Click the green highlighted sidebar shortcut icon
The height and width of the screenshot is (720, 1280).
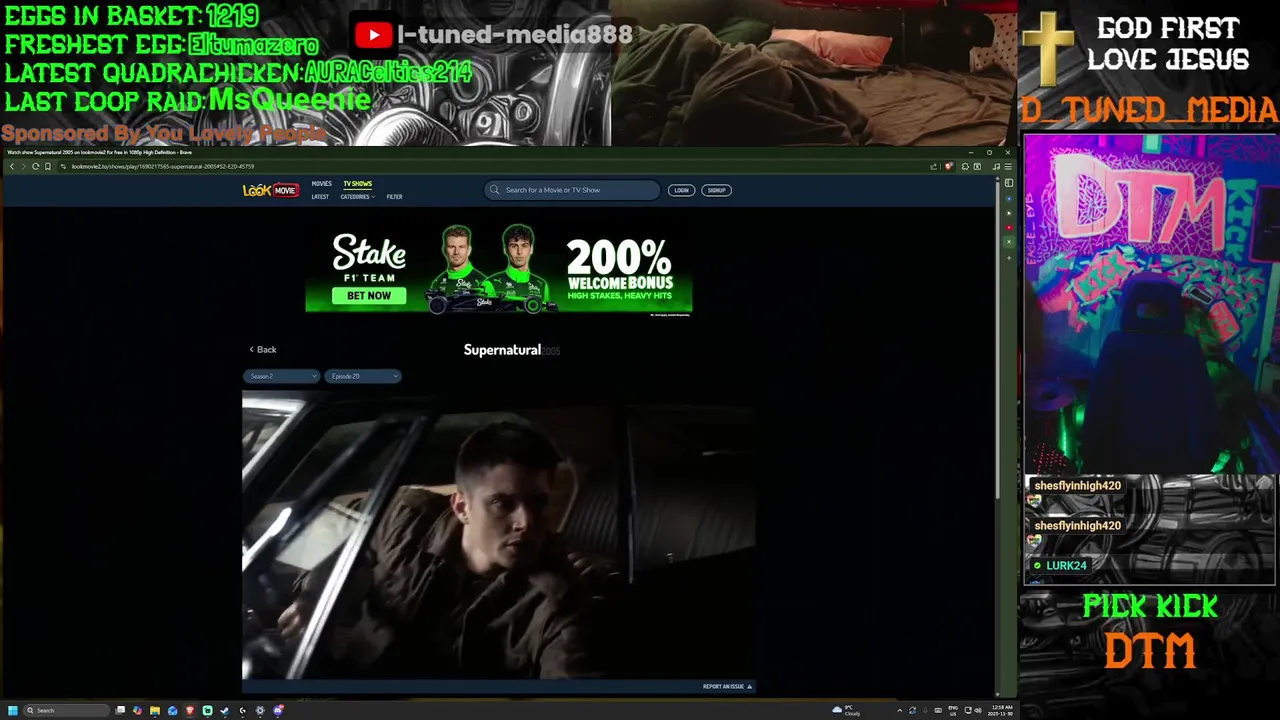(x=1009, y=242)
